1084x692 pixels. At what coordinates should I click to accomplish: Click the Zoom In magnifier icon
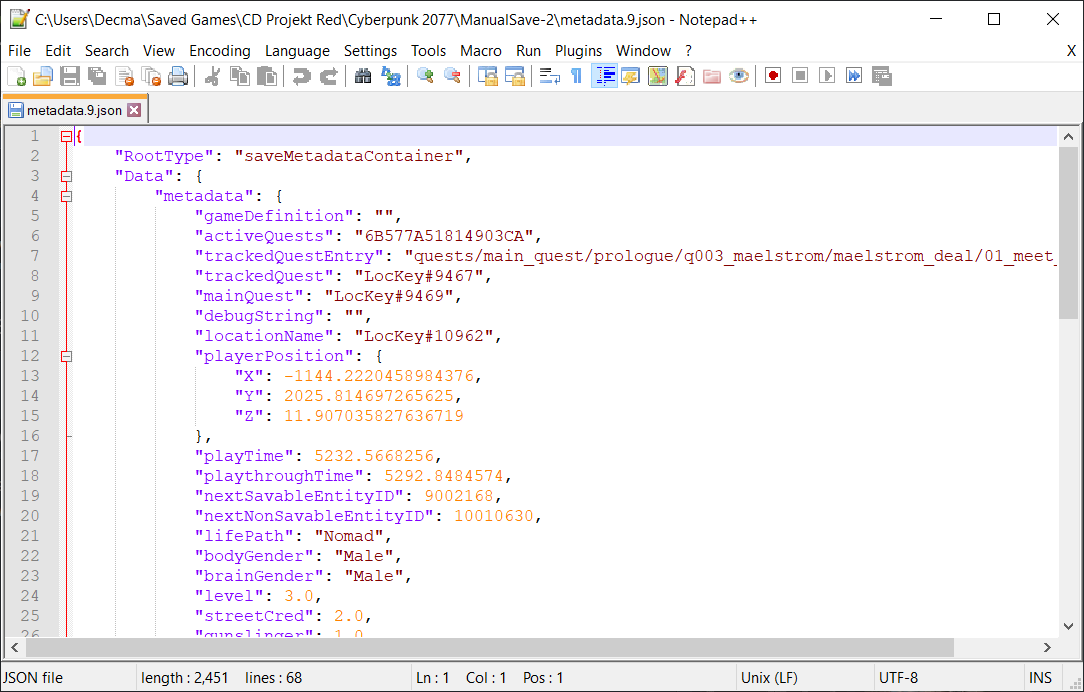click(x=426, y=76)
